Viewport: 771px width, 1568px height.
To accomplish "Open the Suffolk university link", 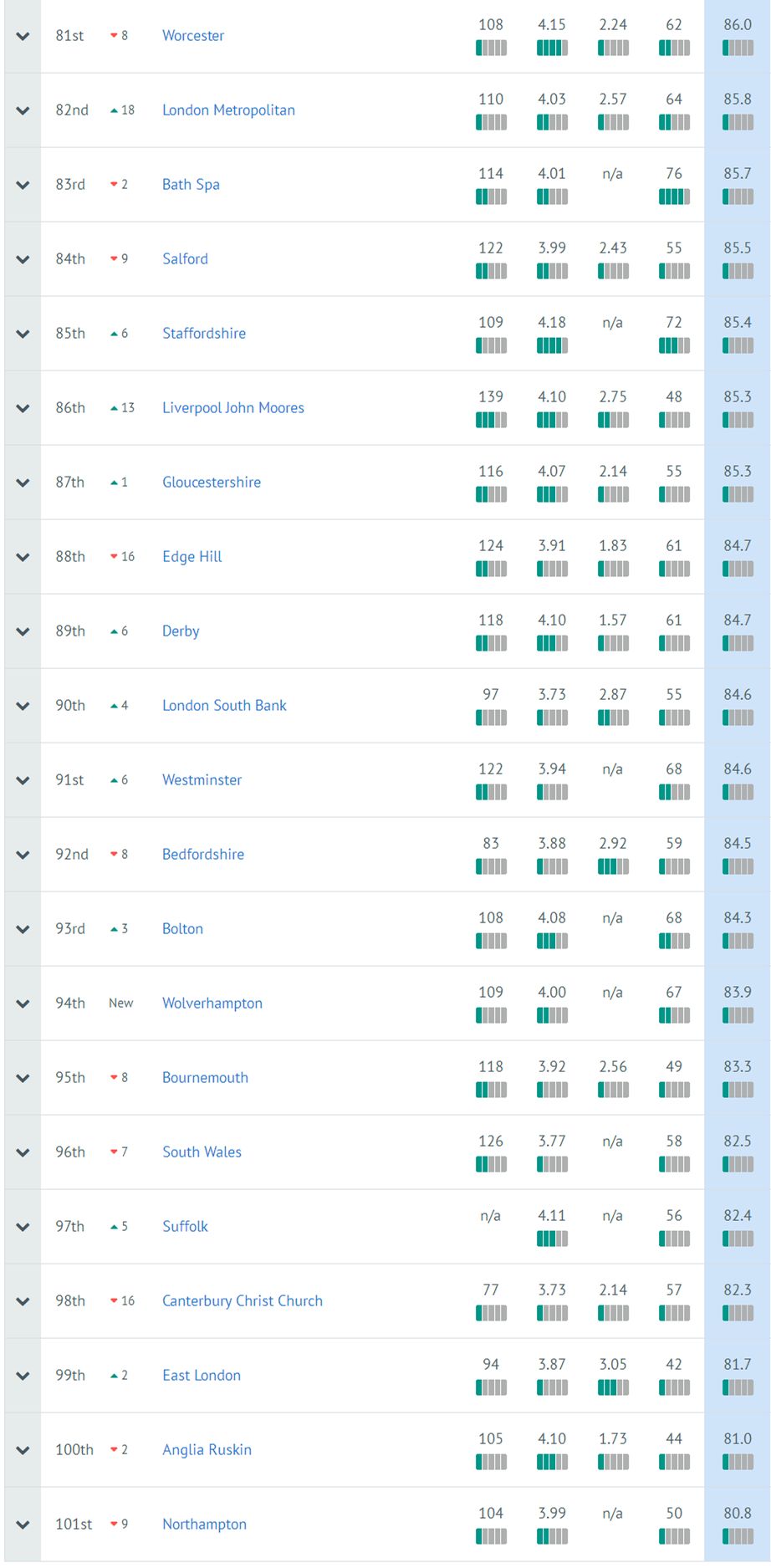I will [x=185, y=1227].
